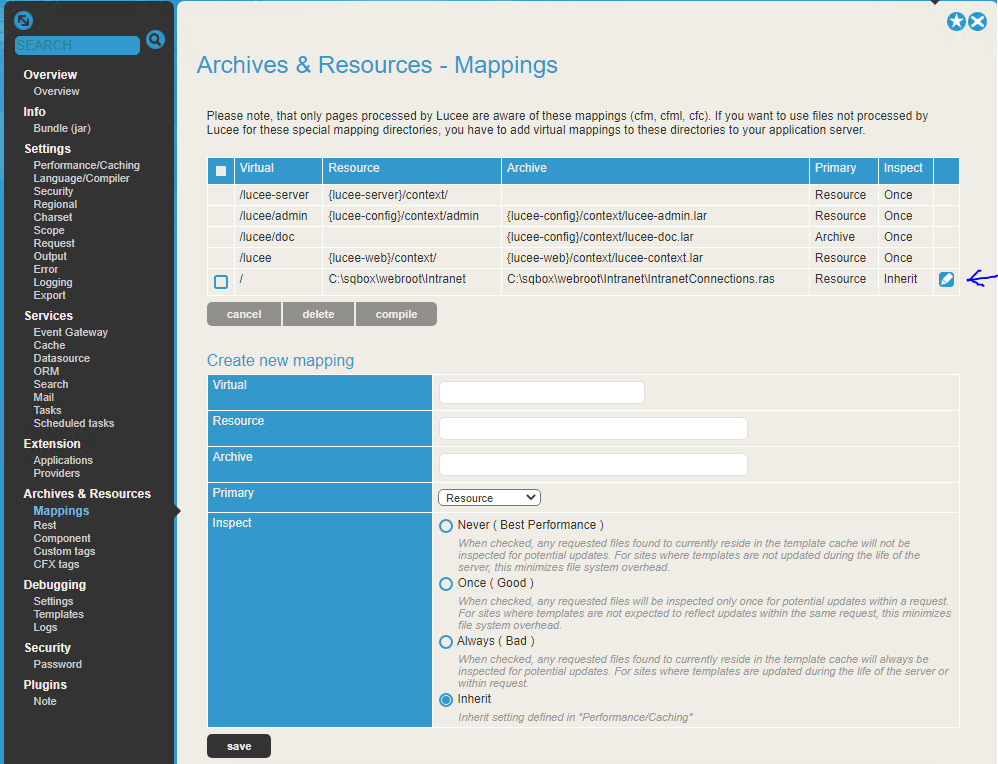The image size is (998, 764).
Task: Focus the sidebar SEARCH field
Action: point(77,45)
